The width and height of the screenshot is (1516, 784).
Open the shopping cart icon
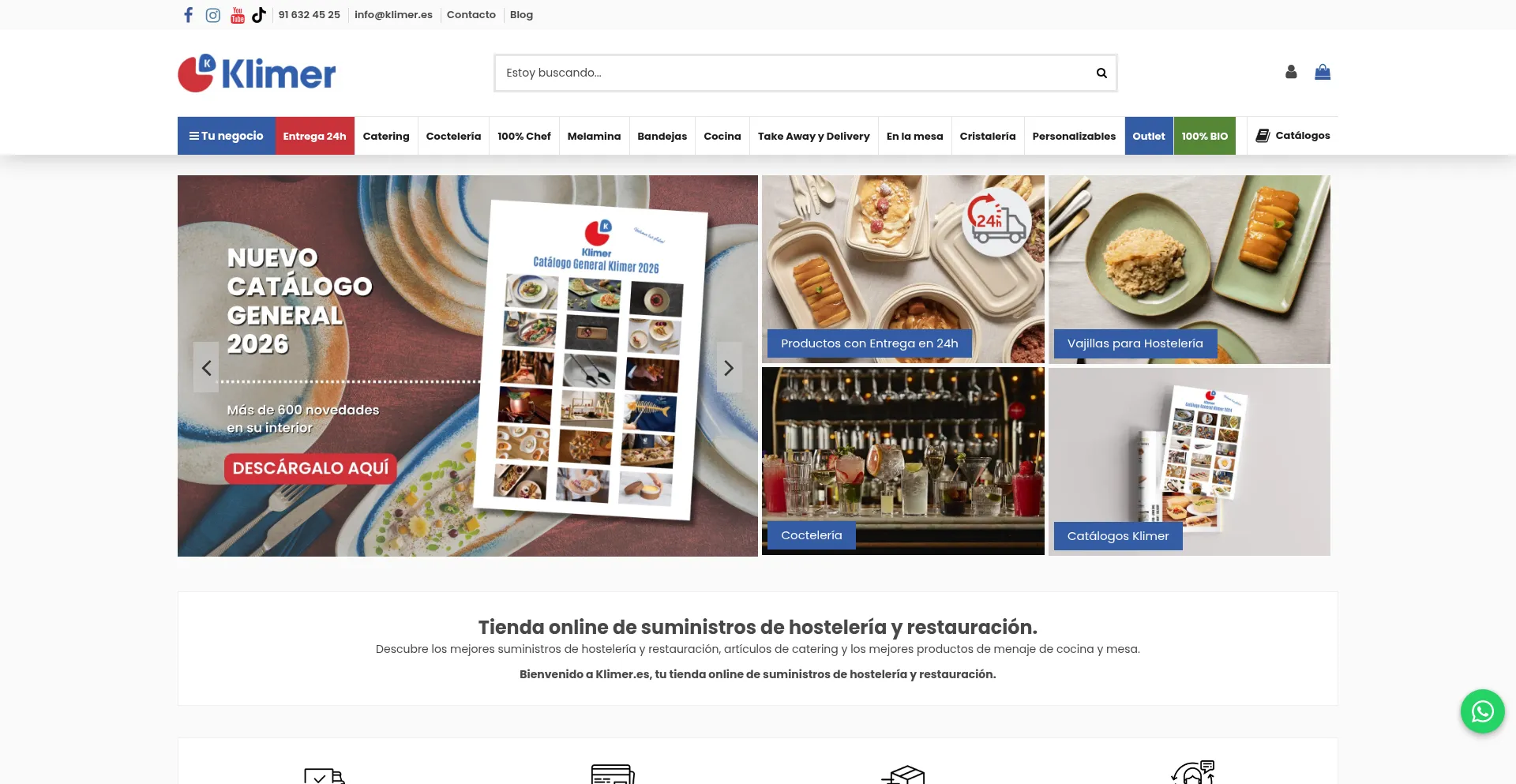[x=1323, y=72]
